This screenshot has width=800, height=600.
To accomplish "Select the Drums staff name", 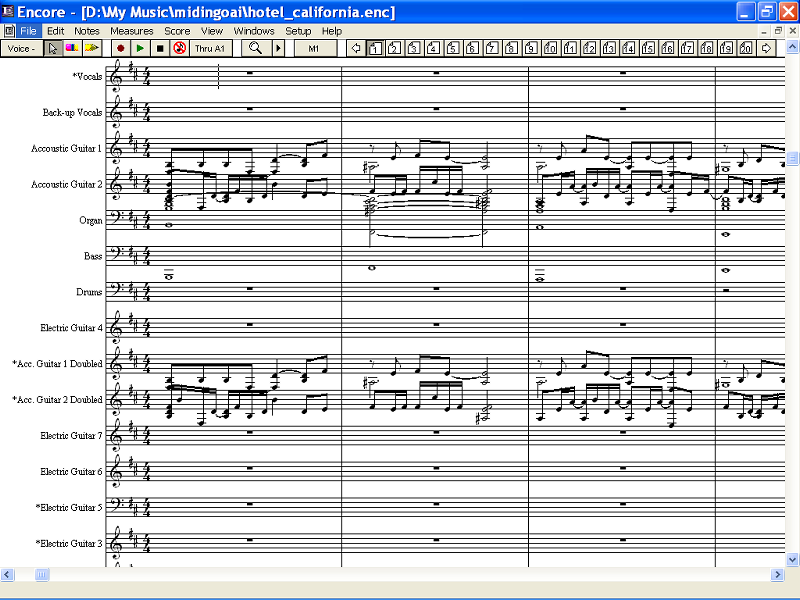I will pyautogui.click(x=89, y=292).
